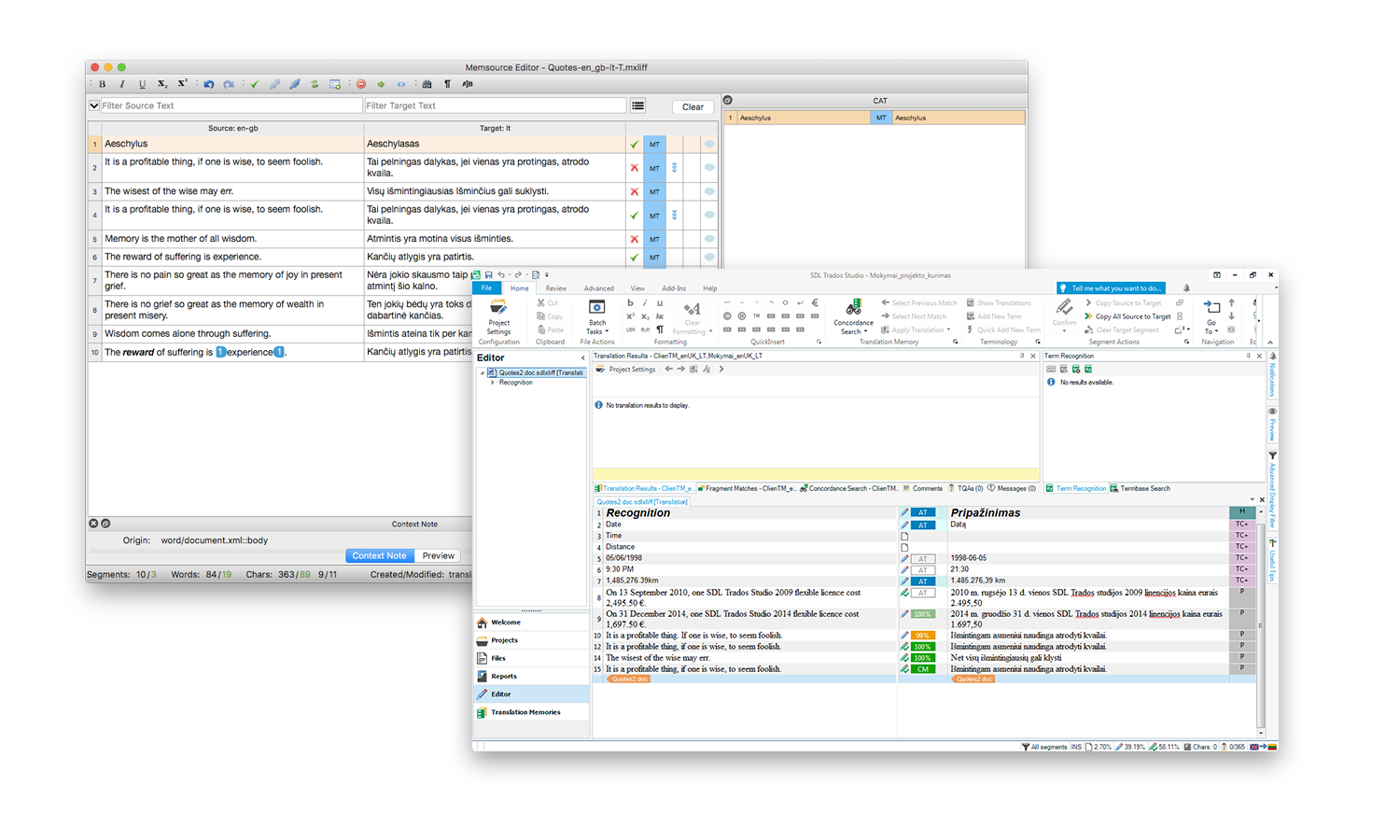Click Tell me what you want to do box
This screenshot has height=840, width=1400.
point(1111,288)
